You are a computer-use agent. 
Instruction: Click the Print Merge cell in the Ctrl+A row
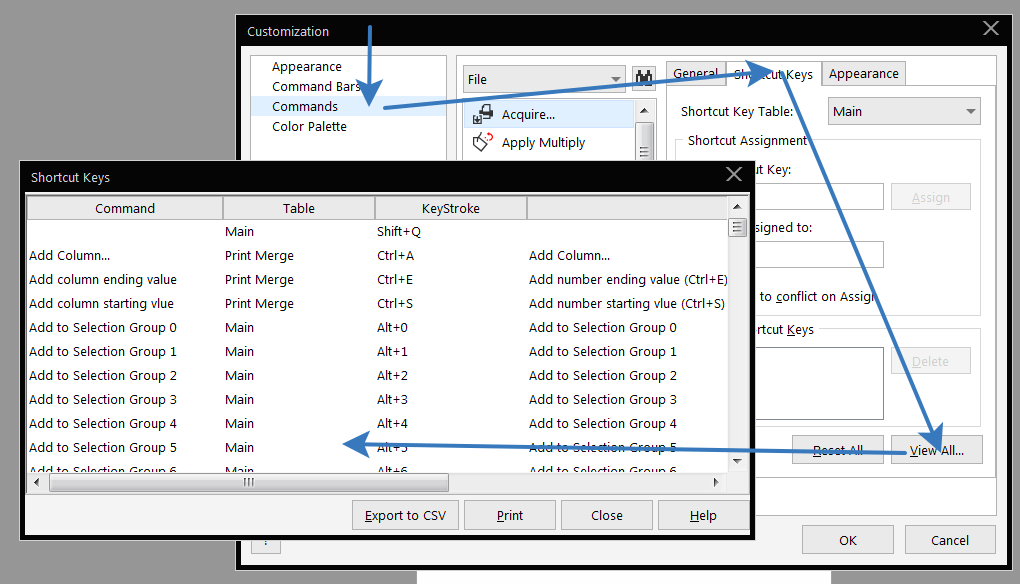coord(260,256)
